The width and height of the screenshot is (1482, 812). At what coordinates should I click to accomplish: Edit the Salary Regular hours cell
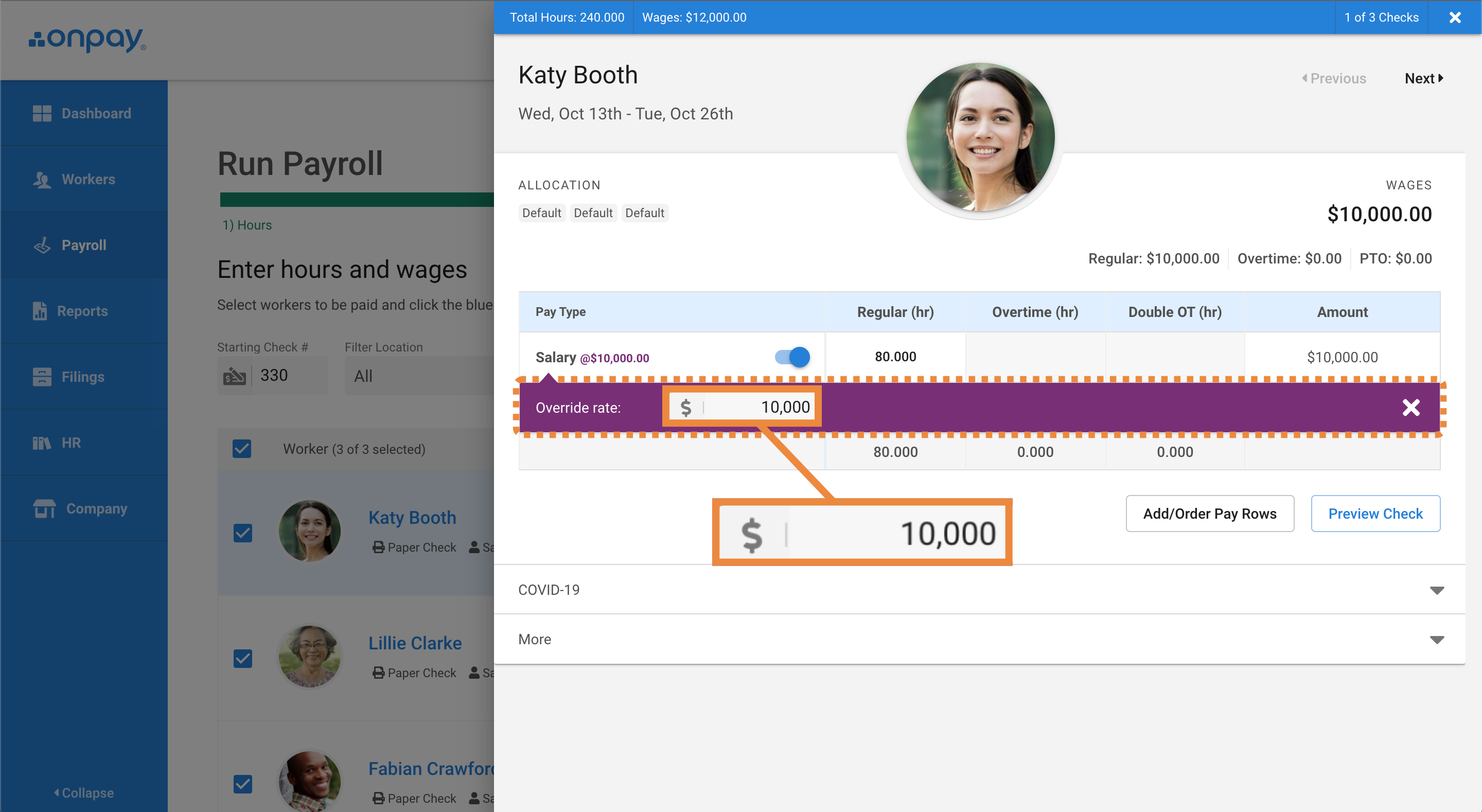tap(895, 357)
